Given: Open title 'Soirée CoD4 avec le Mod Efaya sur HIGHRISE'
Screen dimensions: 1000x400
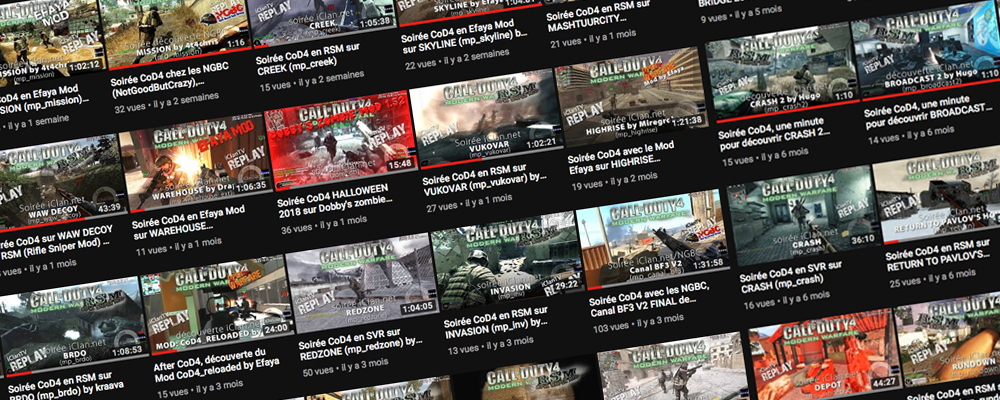Looking at the screenshot, I should 624,158.
